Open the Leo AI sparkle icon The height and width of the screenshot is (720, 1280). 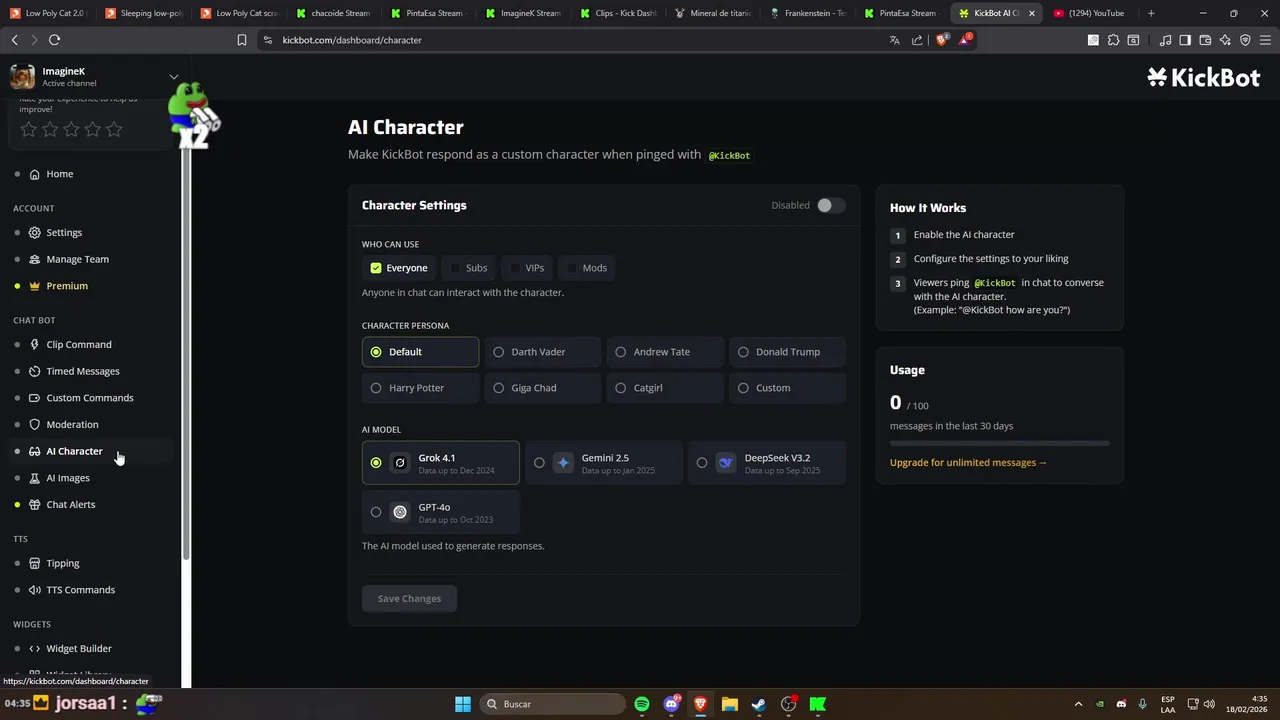[1225, 40]
